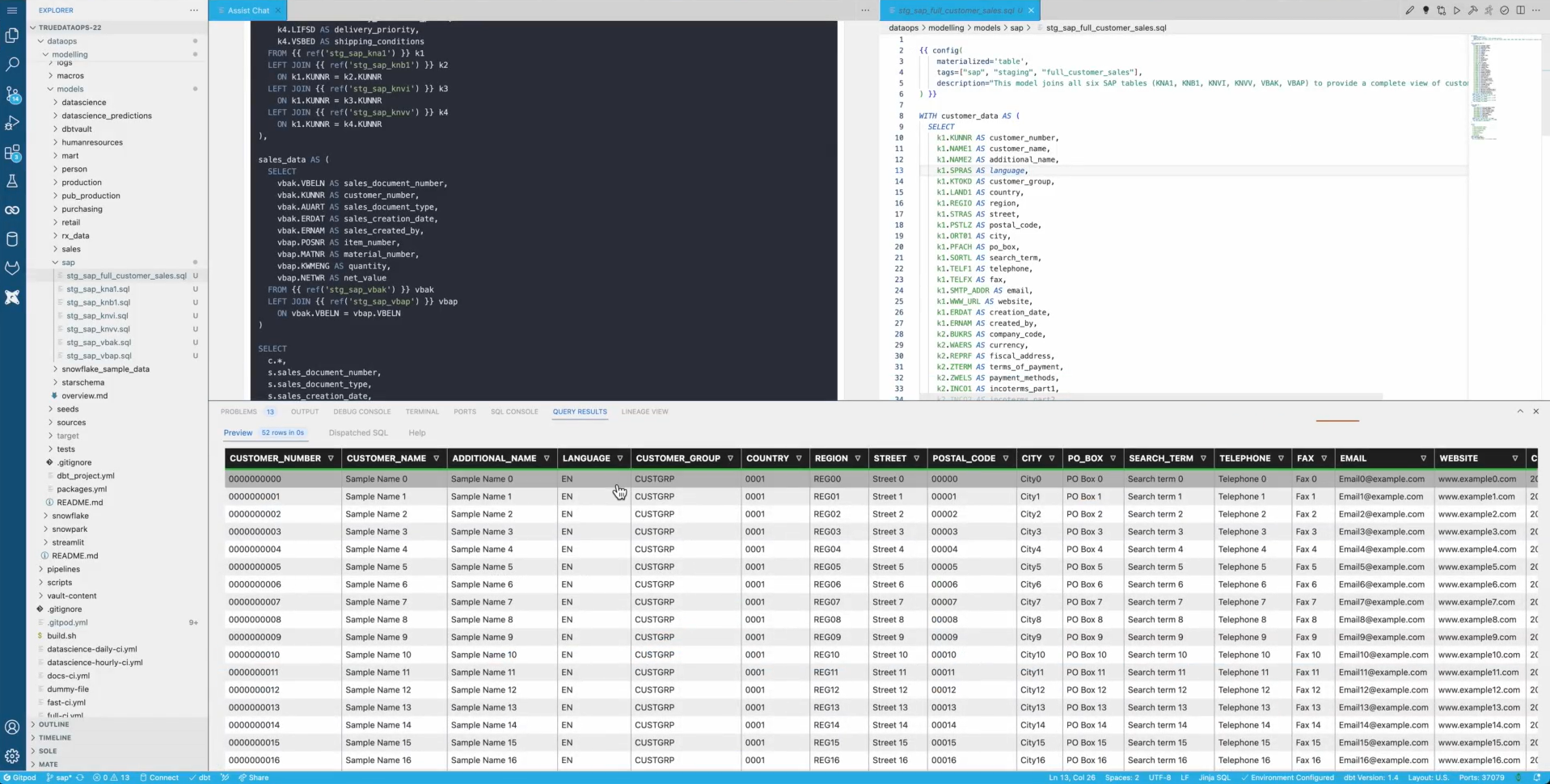Click the running figure icon in editor toolbar

tap(1489, 11)
